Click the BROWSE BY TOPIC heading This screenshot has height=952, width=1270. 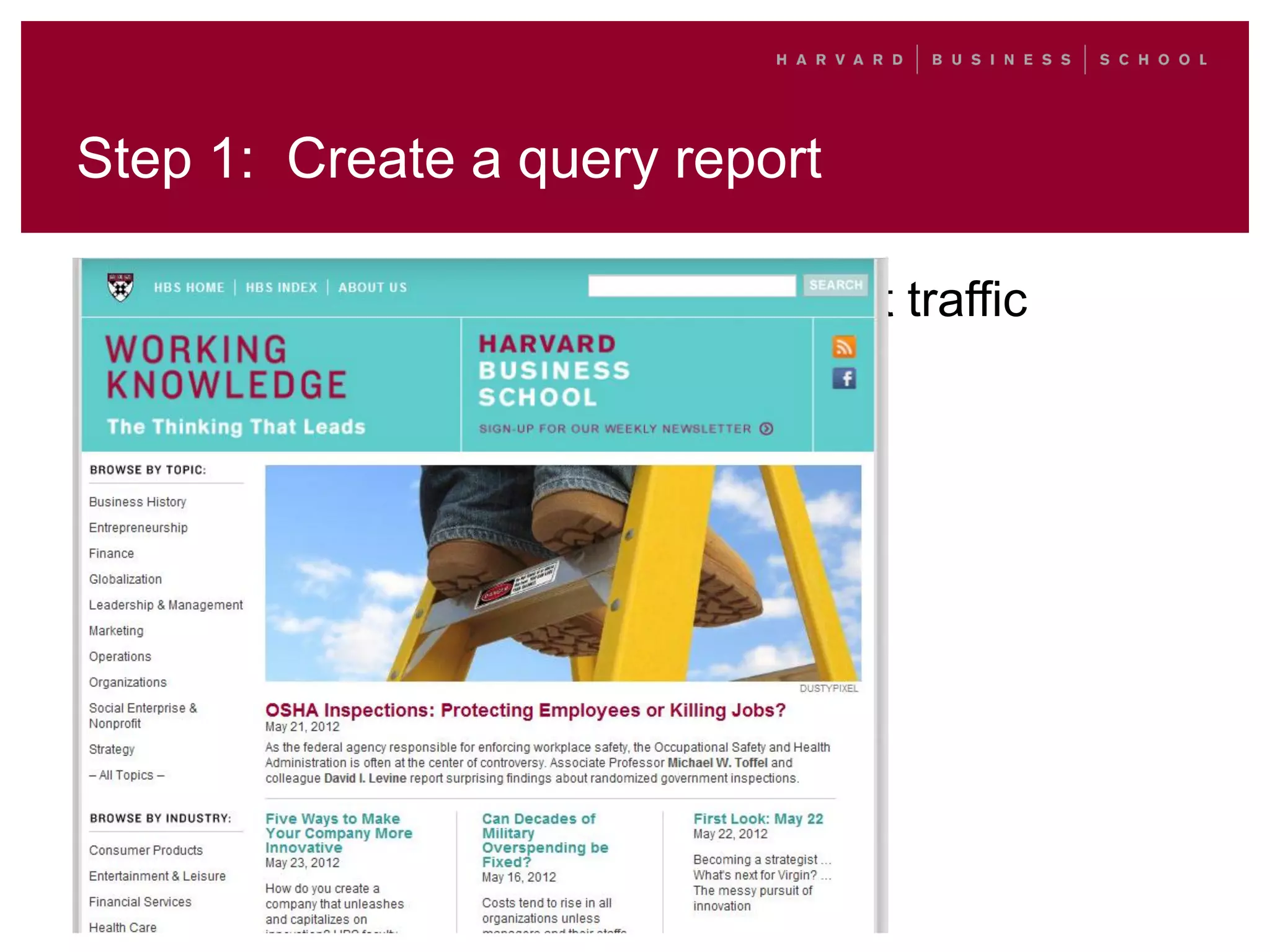(x=148, y=470)
